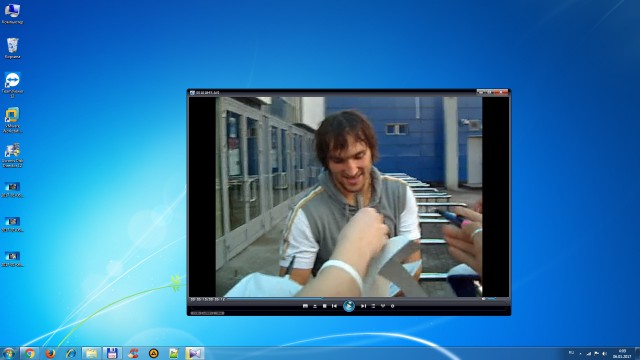Screen dimensions: 640x360
Task: Open the Action Center flag tray icon
Action: 596,353
